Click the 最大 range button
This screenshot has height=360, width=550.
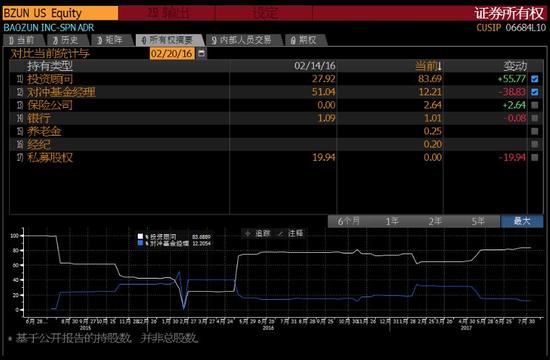click(x=522, y=221)
